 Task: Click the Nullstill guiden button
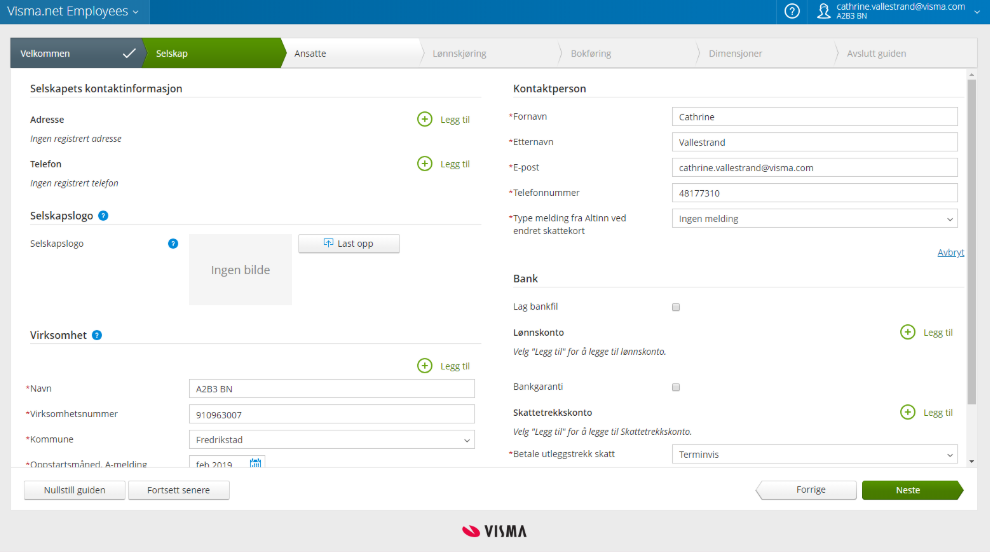click(75, 490)
